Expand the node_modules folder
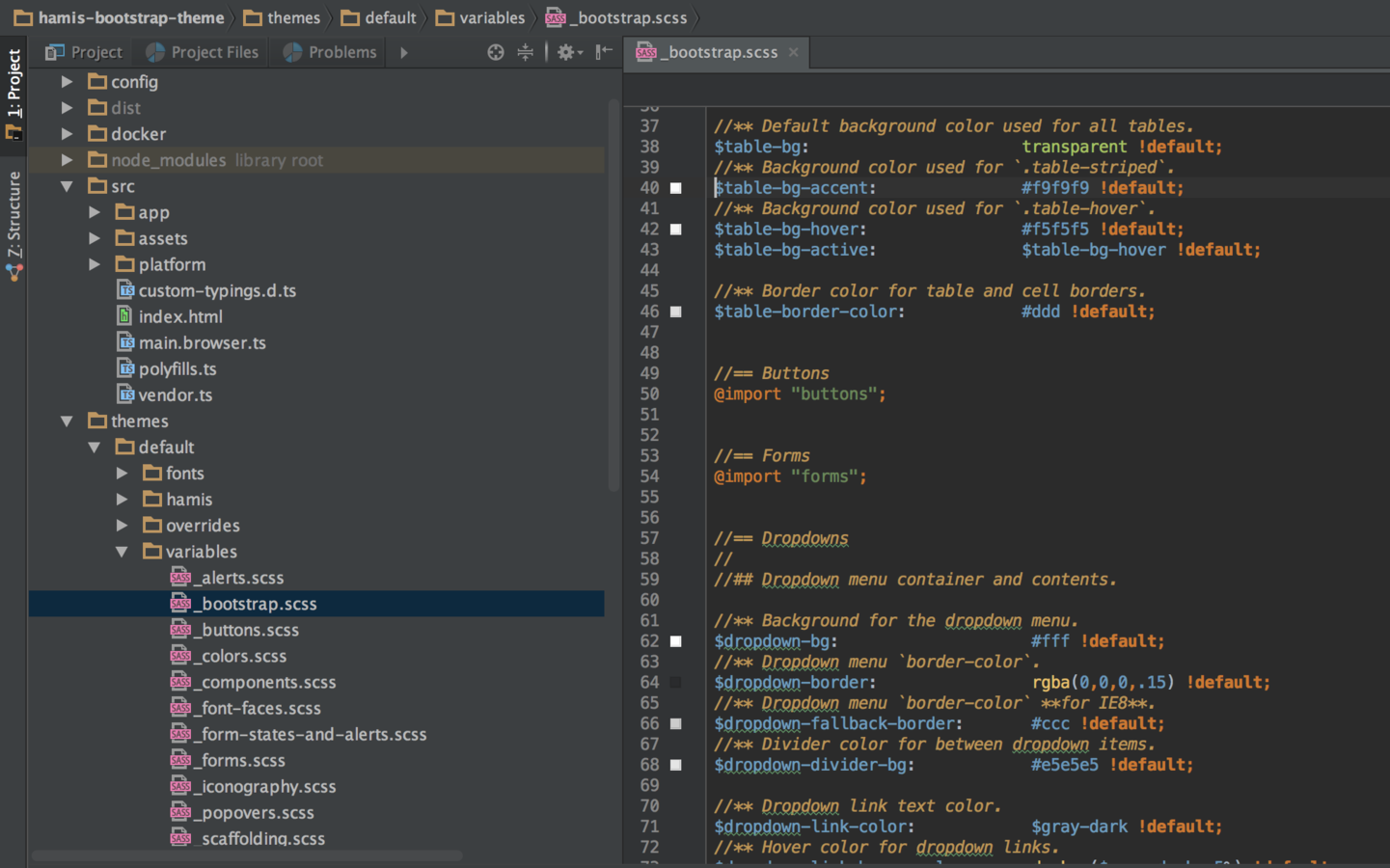1390x868 pixels. coord(67,160)
